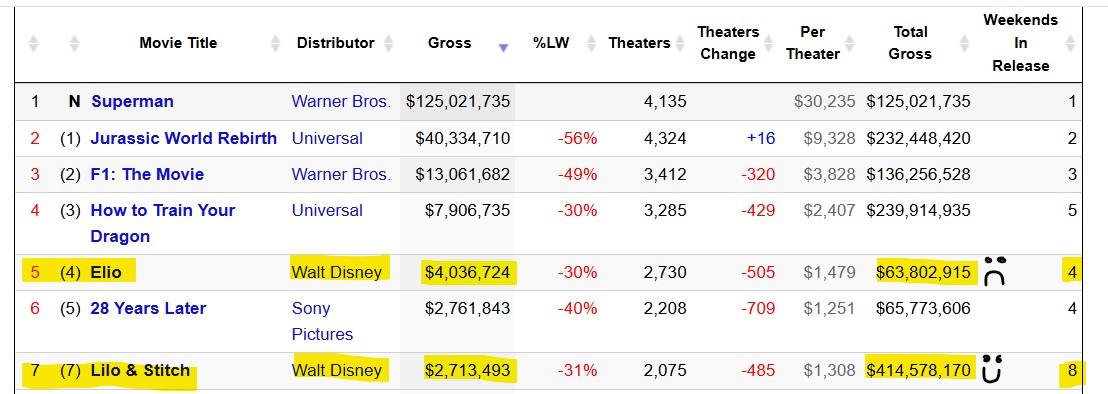Open the Sony Pictures distributor link
Screen dimensions: 1108x394
(x=322, y=321)
